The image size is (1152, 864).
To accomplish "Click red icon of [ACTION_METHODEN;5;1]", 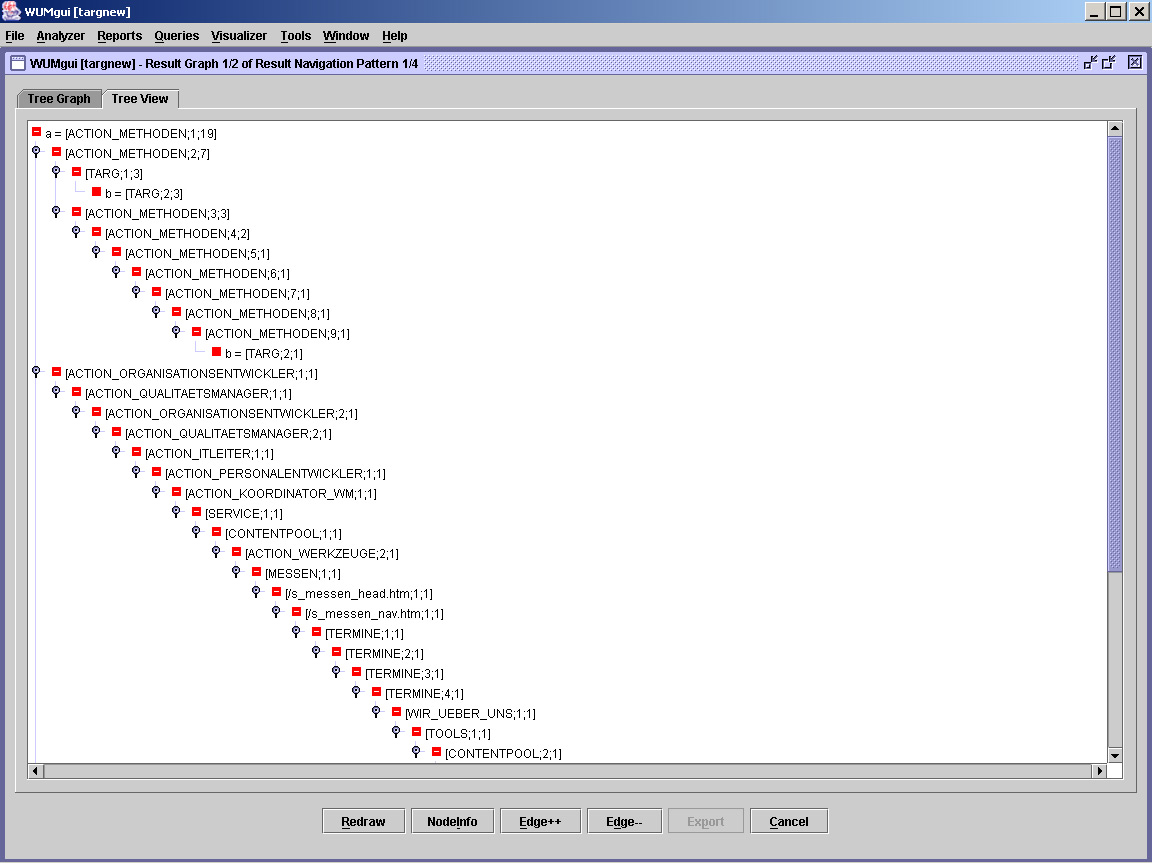I will click(x=116, y=251).
